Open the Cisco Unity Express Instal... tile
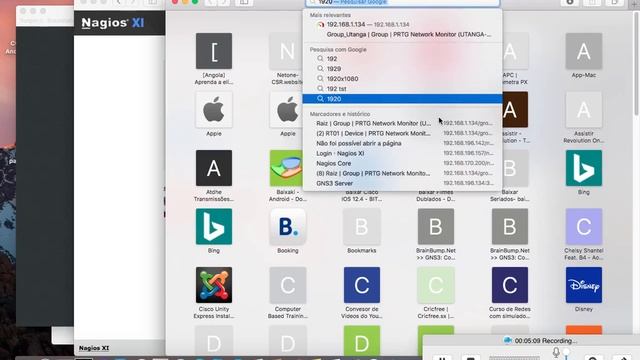The image size is (640, 360). pos(214,285)
